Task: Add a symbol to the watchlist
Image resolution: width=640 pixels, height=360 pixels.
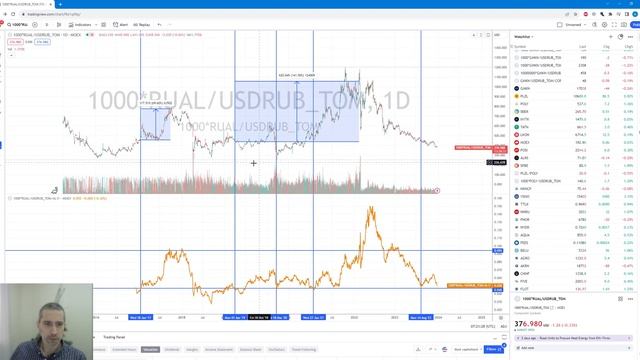Action: pos(611,37)
